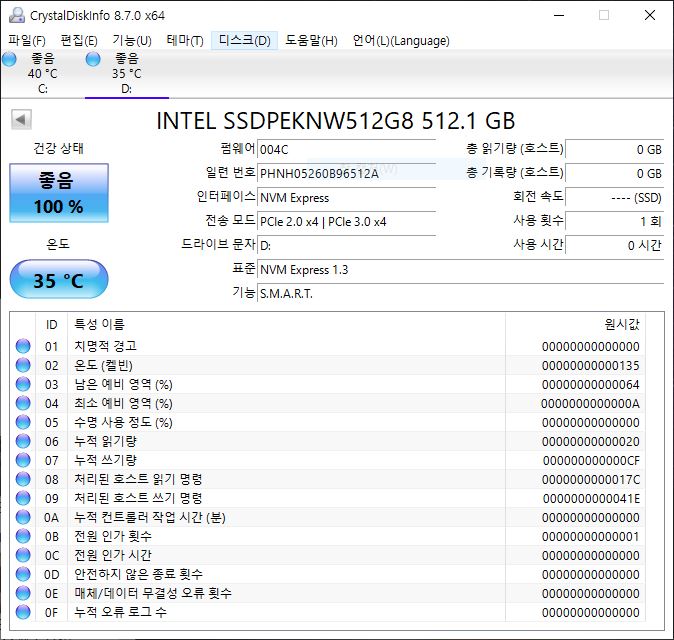Screen dimensions: 674x640
Task: Click the rotation rate value ---- (SSD)
Action: coord(615,198)
